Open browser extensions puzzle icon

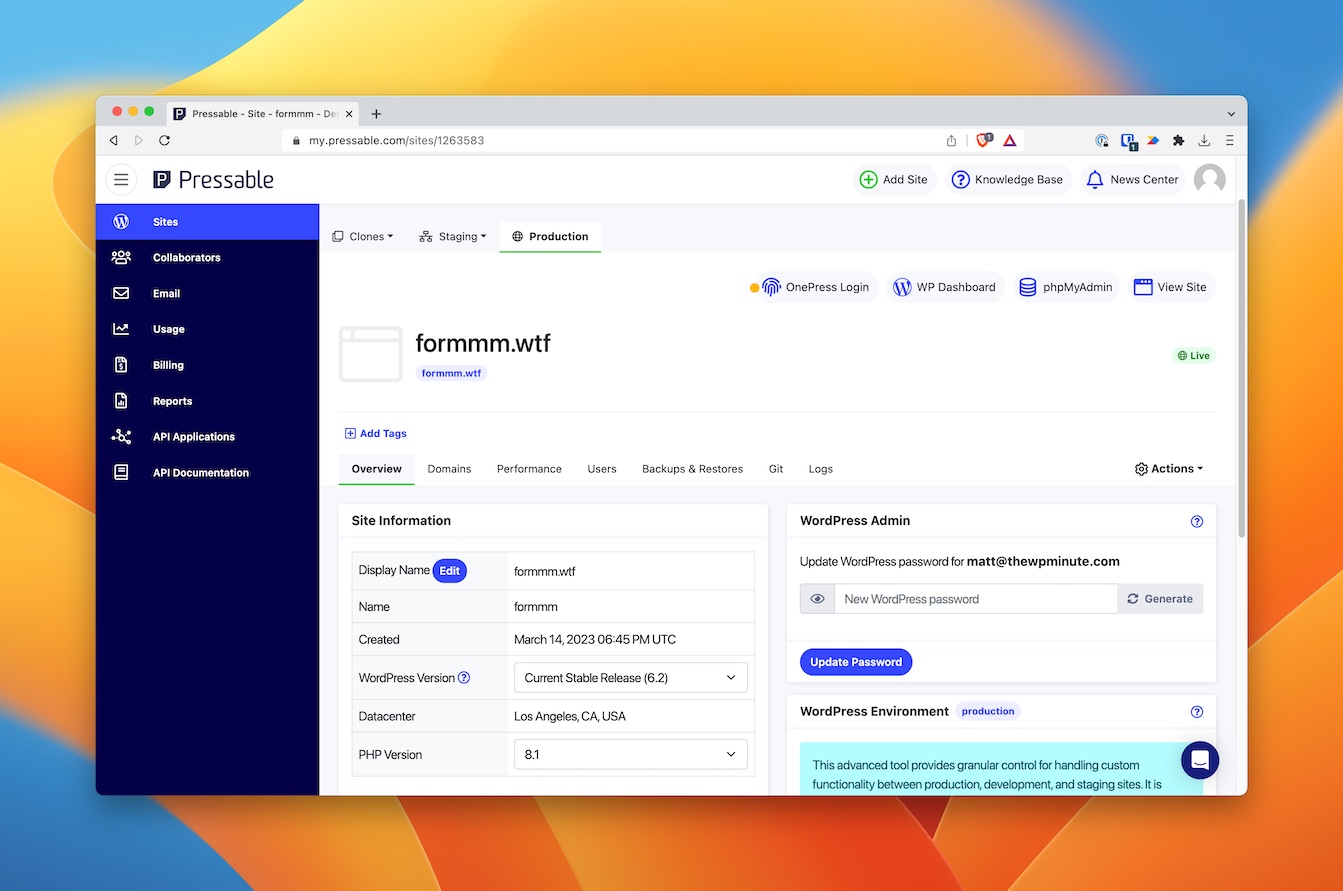pos(1178,141)
